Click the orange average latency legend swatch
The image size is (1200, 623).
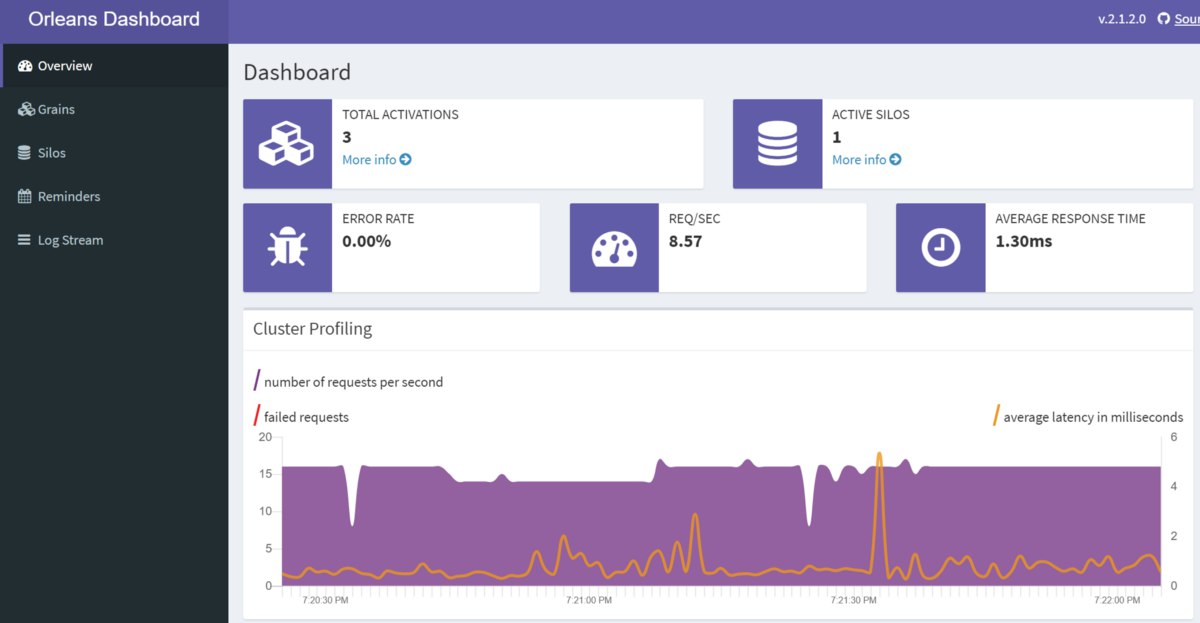tap(996, 415)
